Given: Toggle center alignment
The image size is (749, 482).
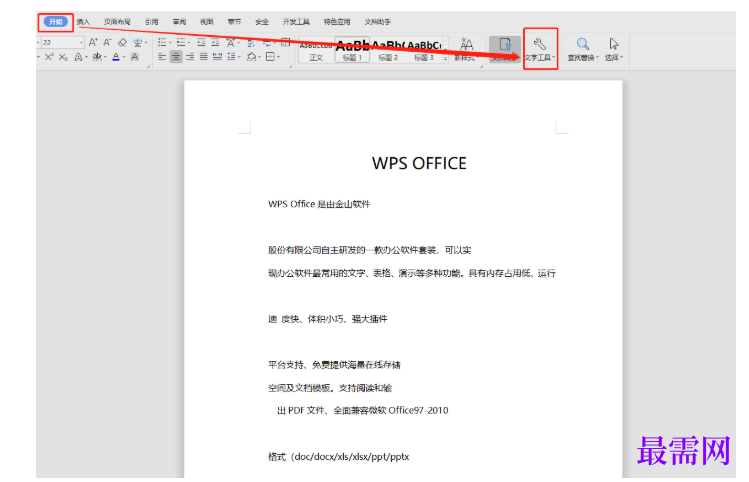Looking at the screenshot, I should coord(176,57).
